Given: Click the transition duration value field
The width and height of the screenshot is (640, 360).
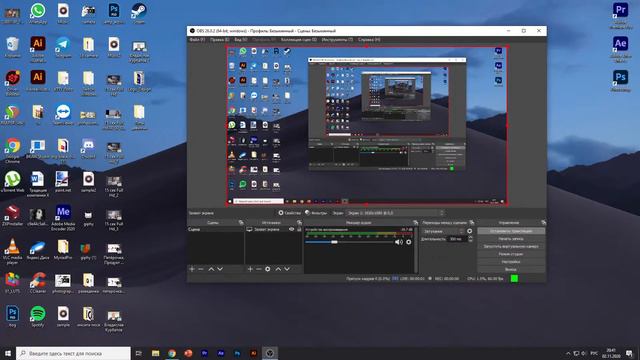Looking at the screenshot, I should pos(457,239).
